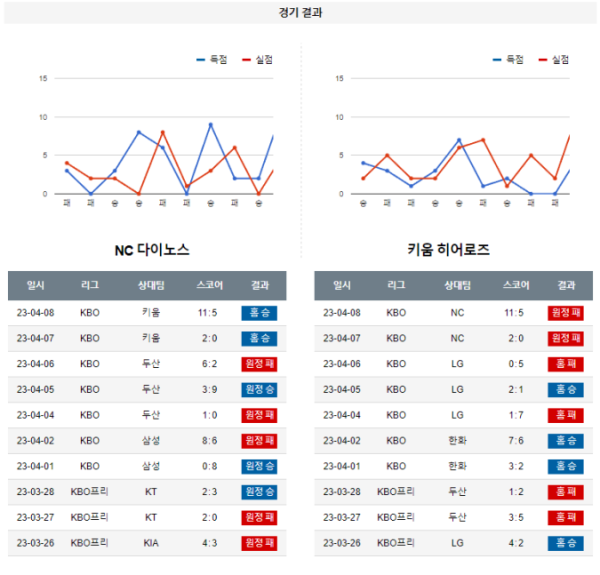The height and width of the screenshot is (575, 600).
Task: Click 홈승 badge for 키움 23-04-02 game
Action: coord(566,441)
